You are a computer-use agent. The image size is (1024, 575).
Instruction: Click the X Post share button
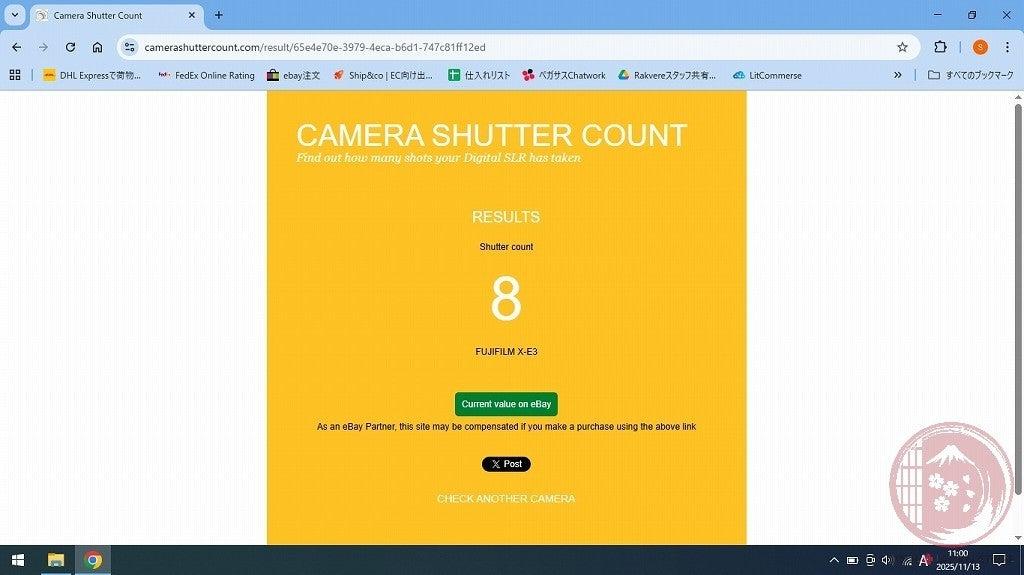point(506,464)
